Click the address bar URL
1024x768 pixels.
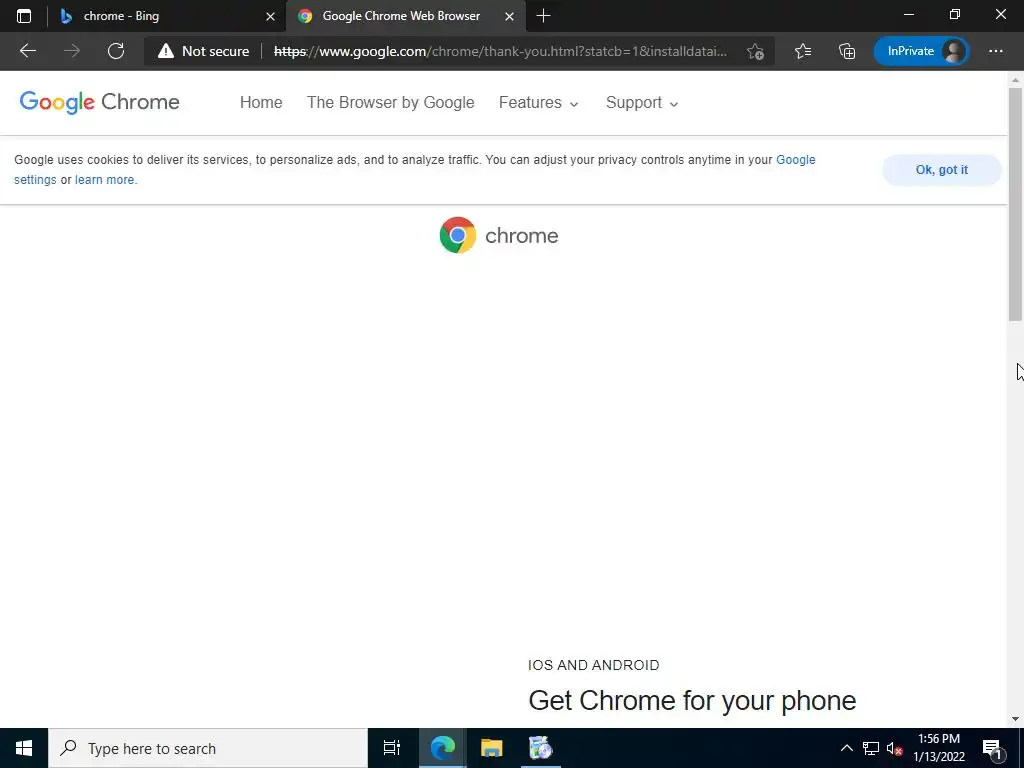(x=500, y=51)
